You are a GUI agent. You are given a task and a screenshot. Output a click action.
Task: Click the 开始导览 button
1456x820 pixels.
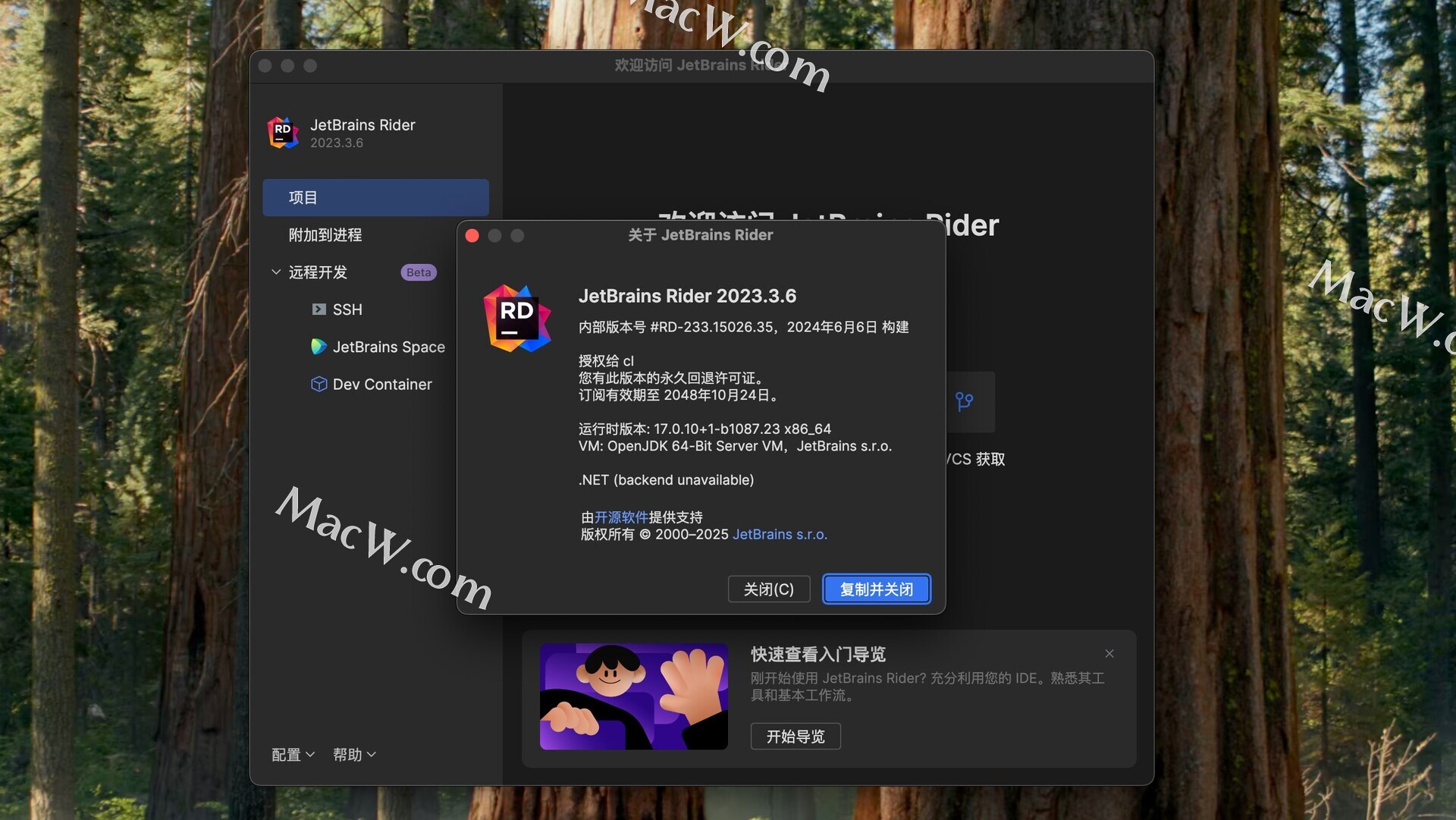[795, 737]
